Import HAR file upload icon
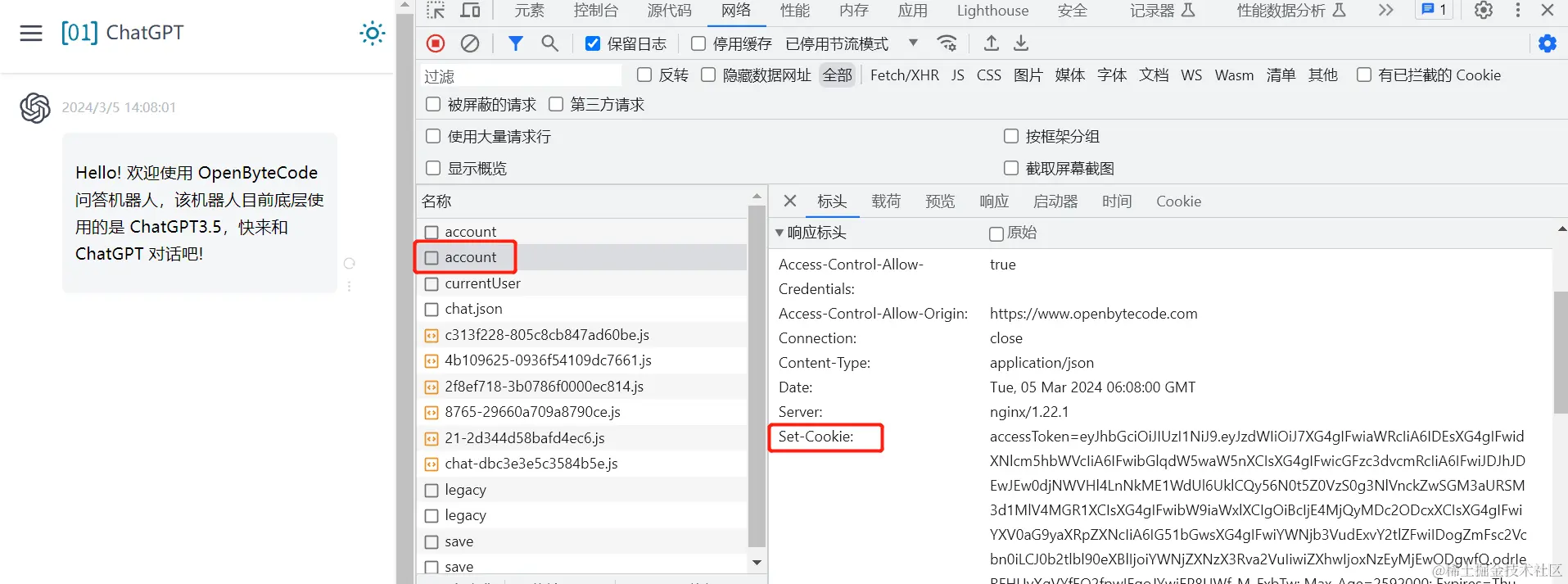Image resolution: width=1568 pixels, height=584 pixels. coord(991,43)
